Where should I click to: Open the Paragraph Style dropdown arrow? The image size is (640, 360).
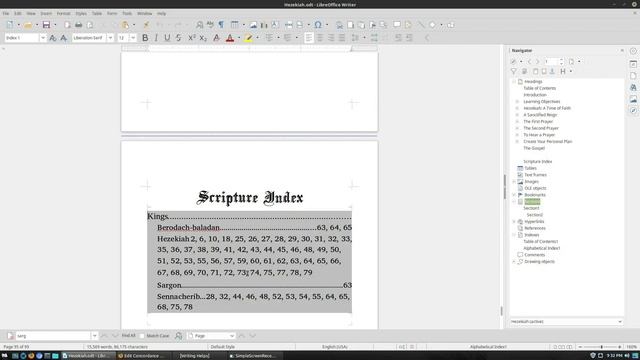pos(43,38)
